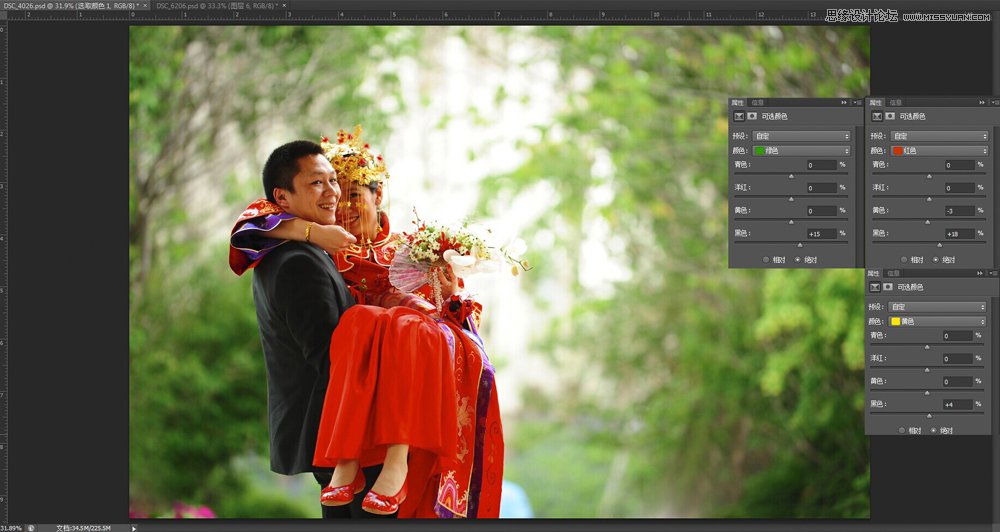This screenshot has height=532, width=1000.
Task: Click 黄色 slider handle in yellow panel
Action: (927, 393)
